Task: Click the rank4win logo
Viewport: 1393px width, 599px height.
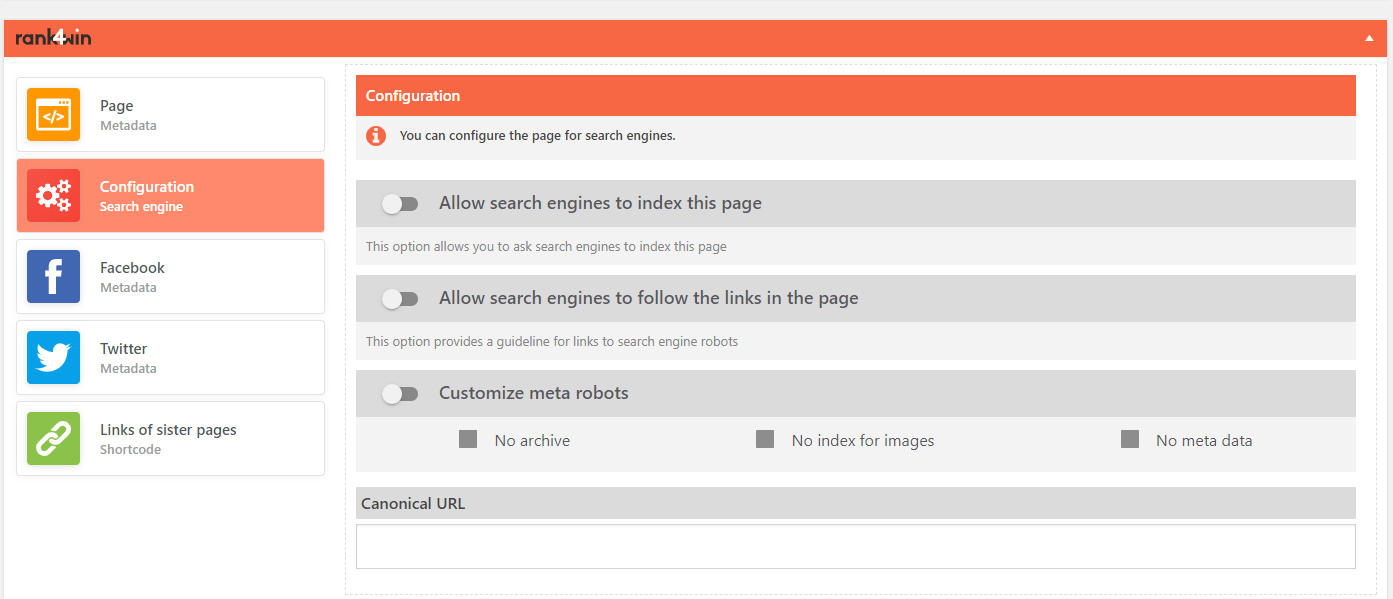Action: click(54, 38)
